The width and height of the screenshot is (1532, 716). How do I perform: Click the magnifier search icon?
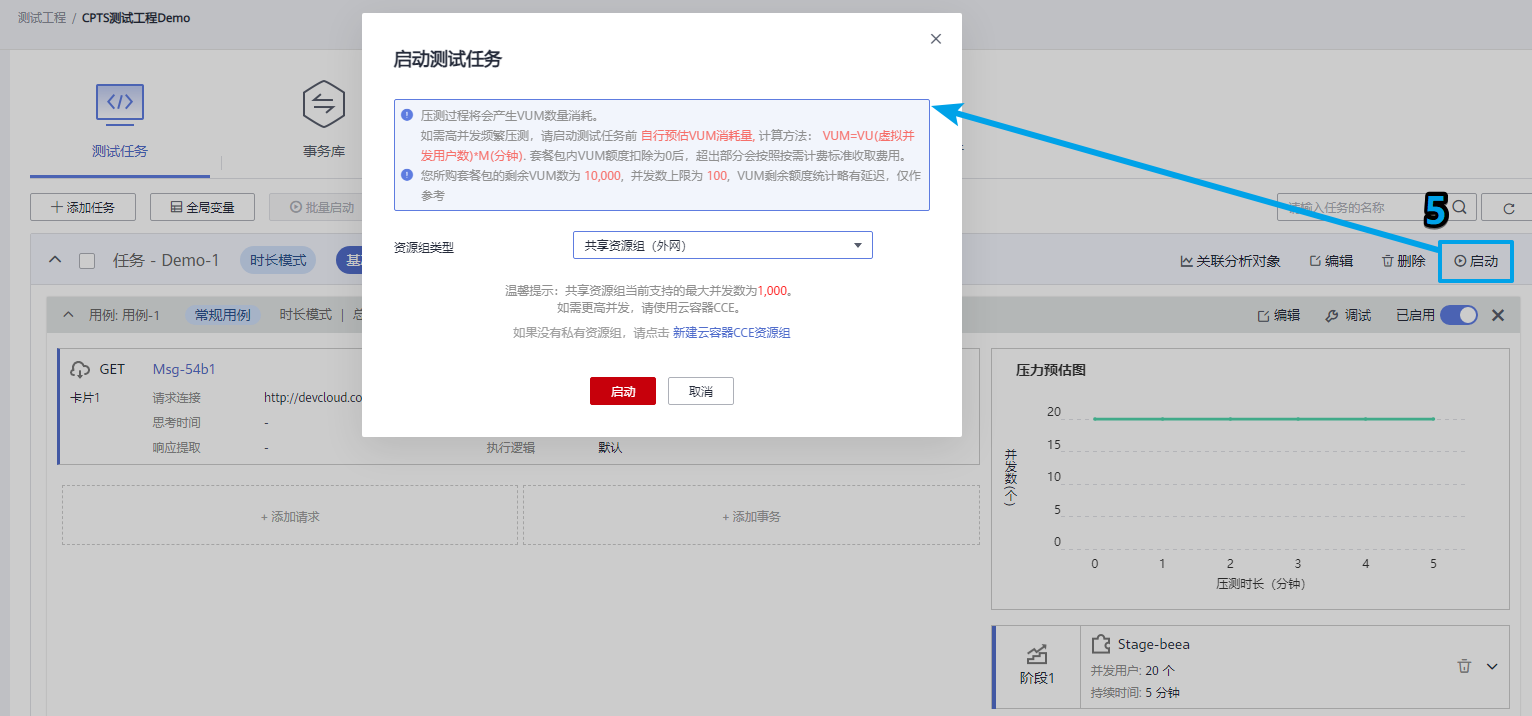point(1459,207)
